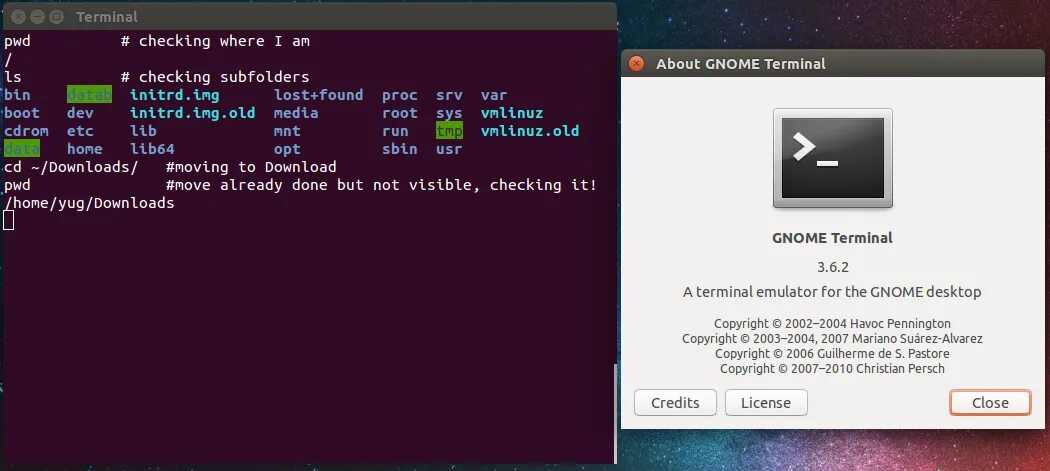Image resolution: width=1050 pixels, height=471 pixels.
Task: Click the Terminal scrollbar handle
Action: pos(615,413)
